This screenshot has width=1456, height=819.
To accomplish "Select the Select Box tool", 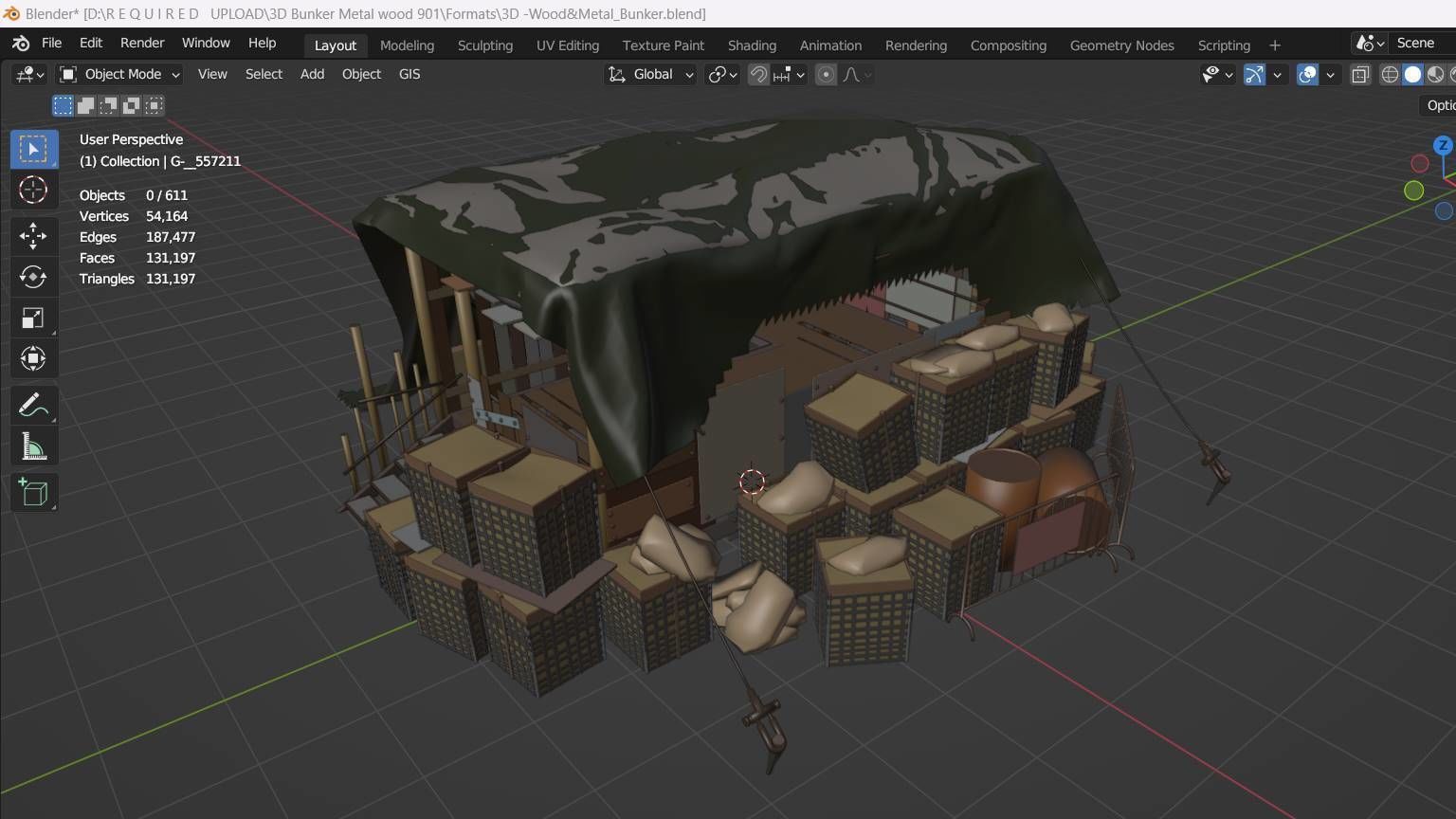I will click(x=34, y=150).
